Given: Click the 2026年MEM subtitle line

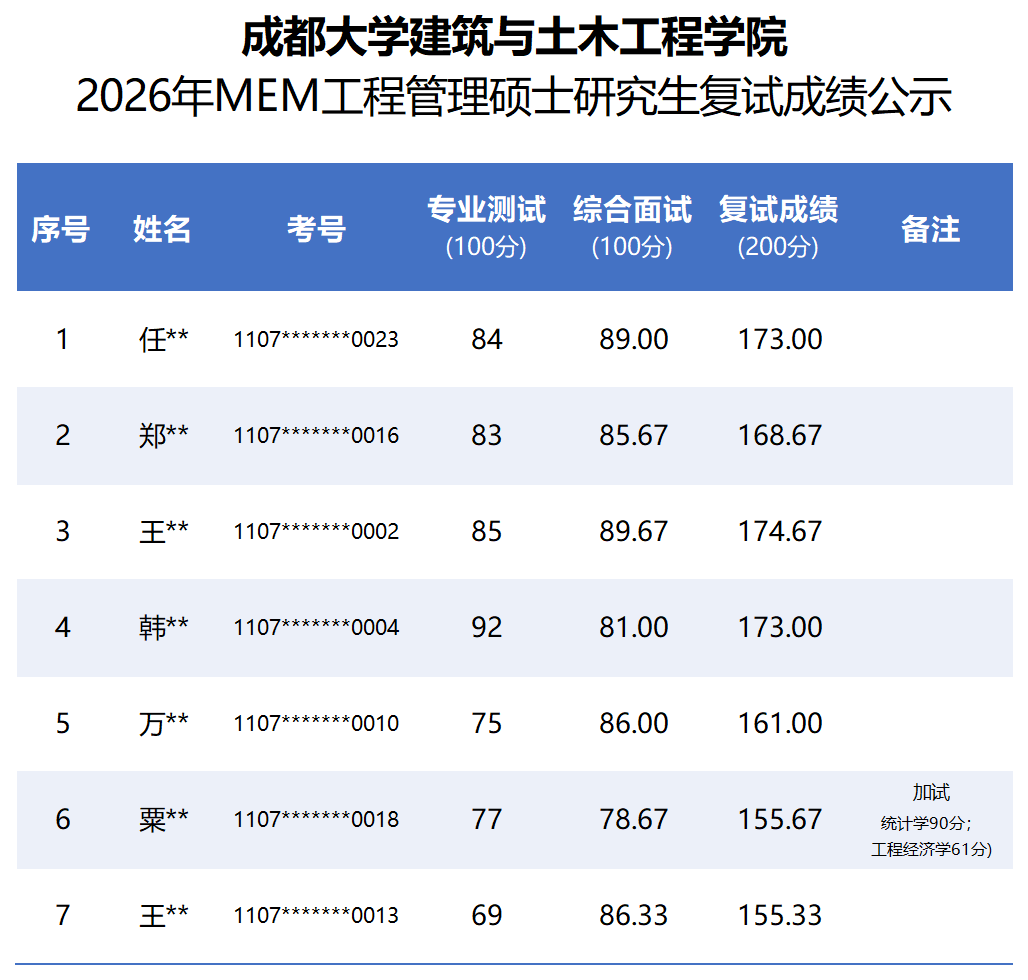Looking at the screenshot, I should coord(514,96).
